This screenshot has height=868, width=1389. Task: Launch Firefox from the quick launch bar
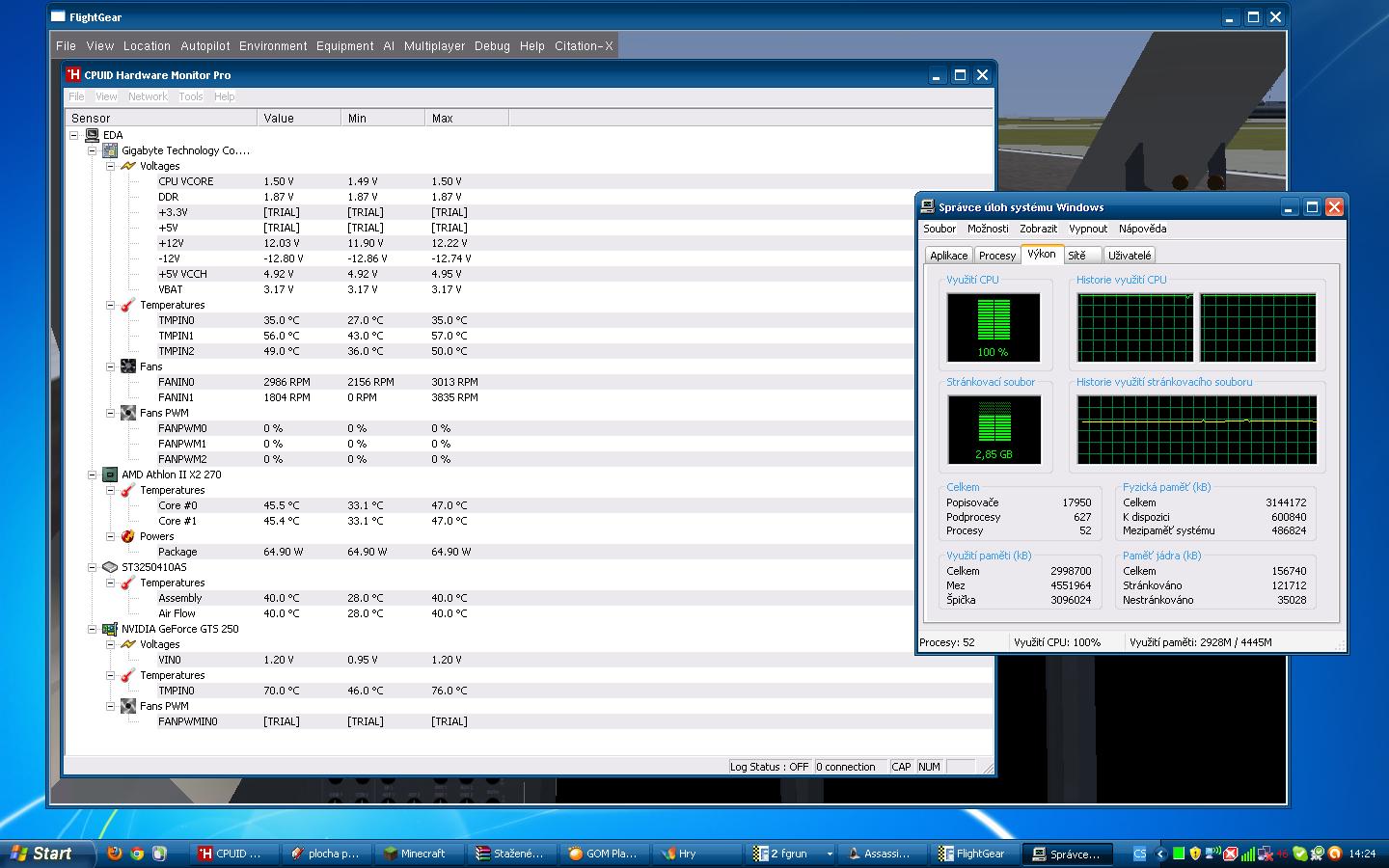pyautogui.click(x=114, y=854)
